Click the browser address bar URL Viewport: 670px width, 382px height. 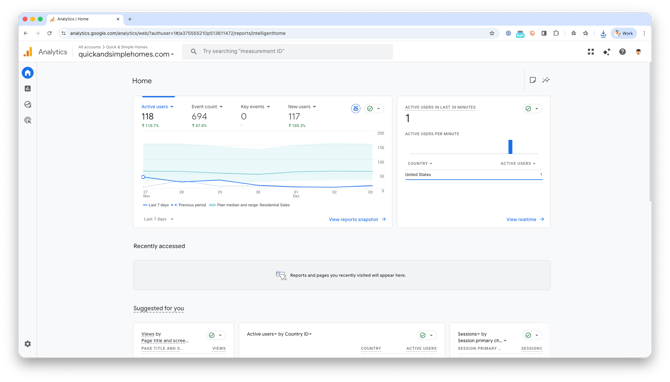pos(177,33)
